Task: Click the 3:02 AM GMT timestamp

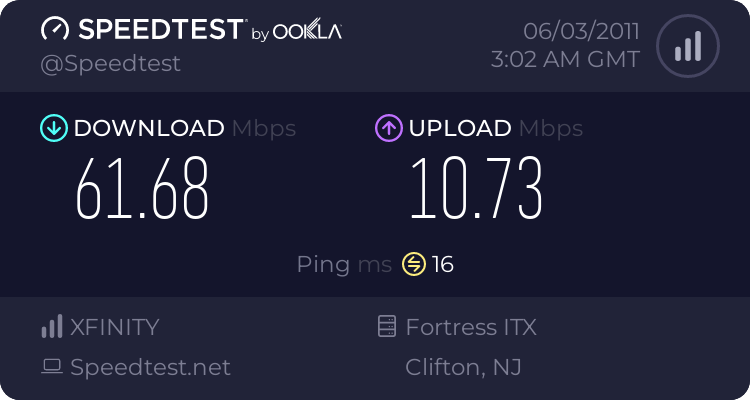Action: click(565, 60)
